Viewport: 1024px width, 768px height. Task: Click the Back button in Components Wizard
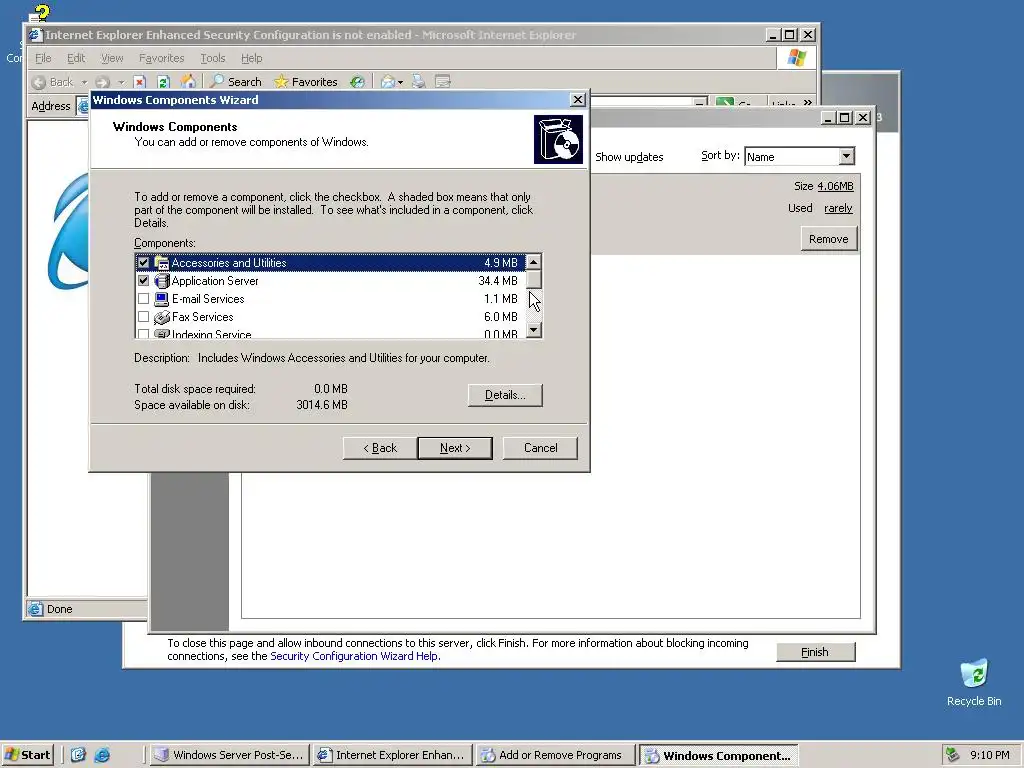pos(380,448)
